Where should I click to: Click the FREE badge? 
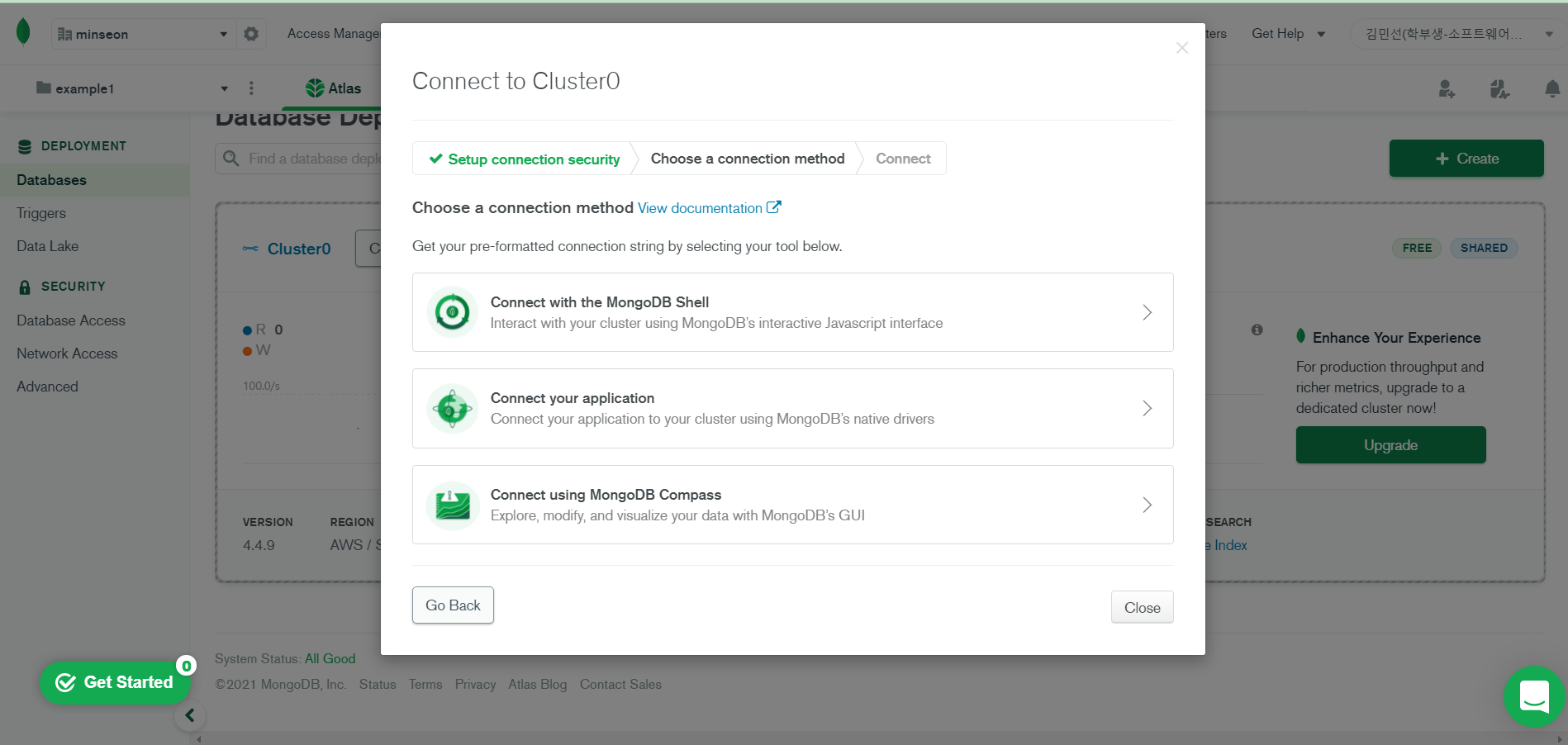(x=1417, y=248)
